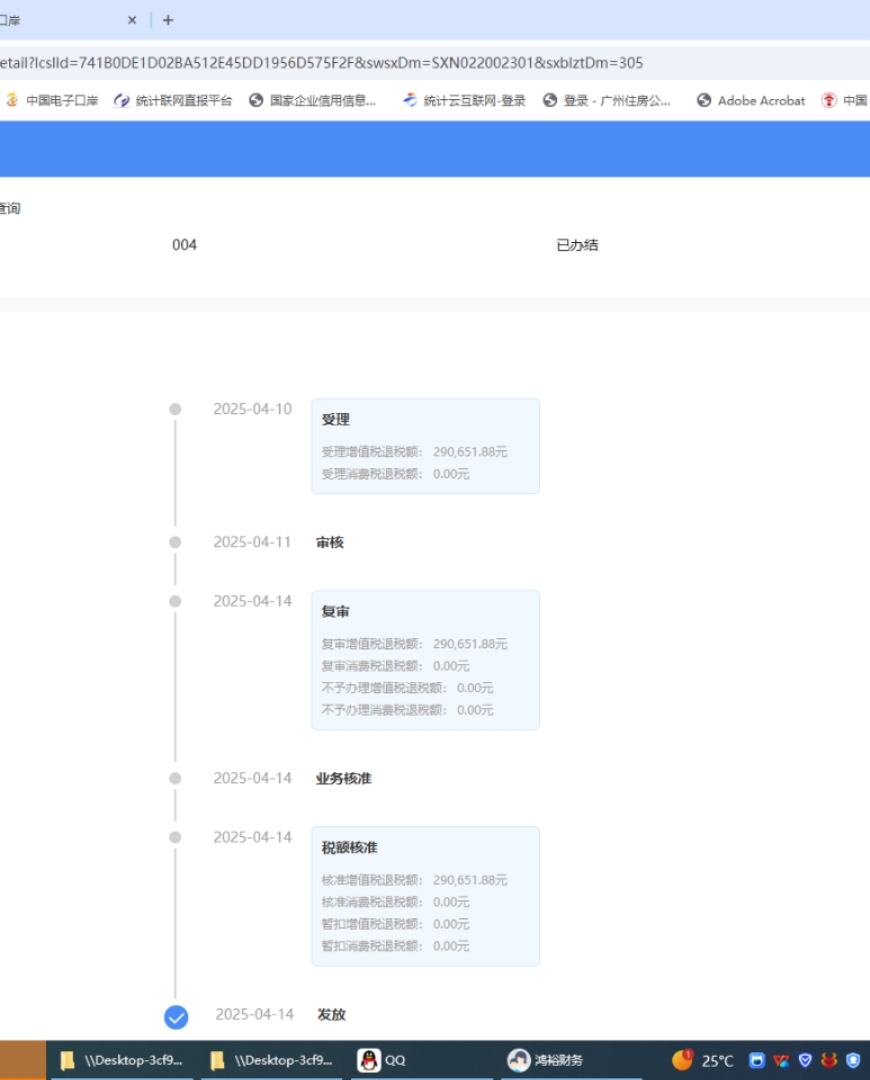Open a new browser tab with the plus button
This screenshot has width=870, height=1080.
coord(168,20)
